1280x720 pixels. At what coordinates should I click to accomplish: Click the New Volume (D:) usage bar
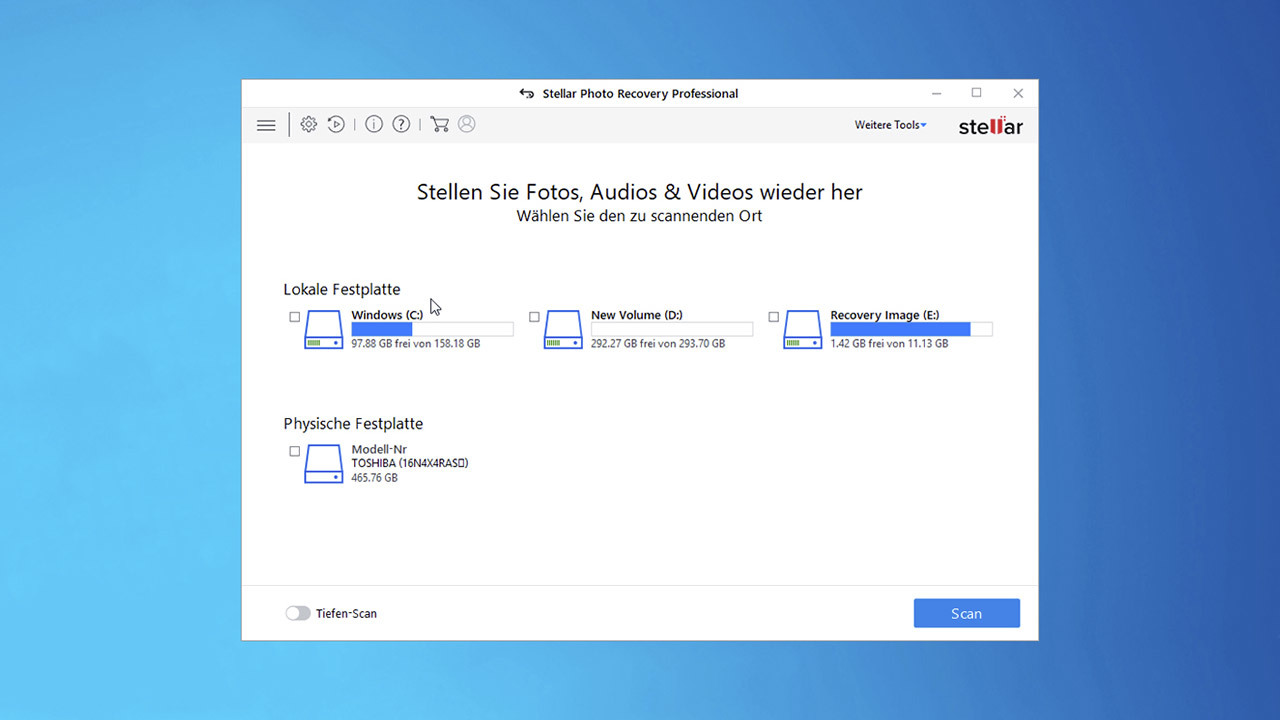coord(672,329)
